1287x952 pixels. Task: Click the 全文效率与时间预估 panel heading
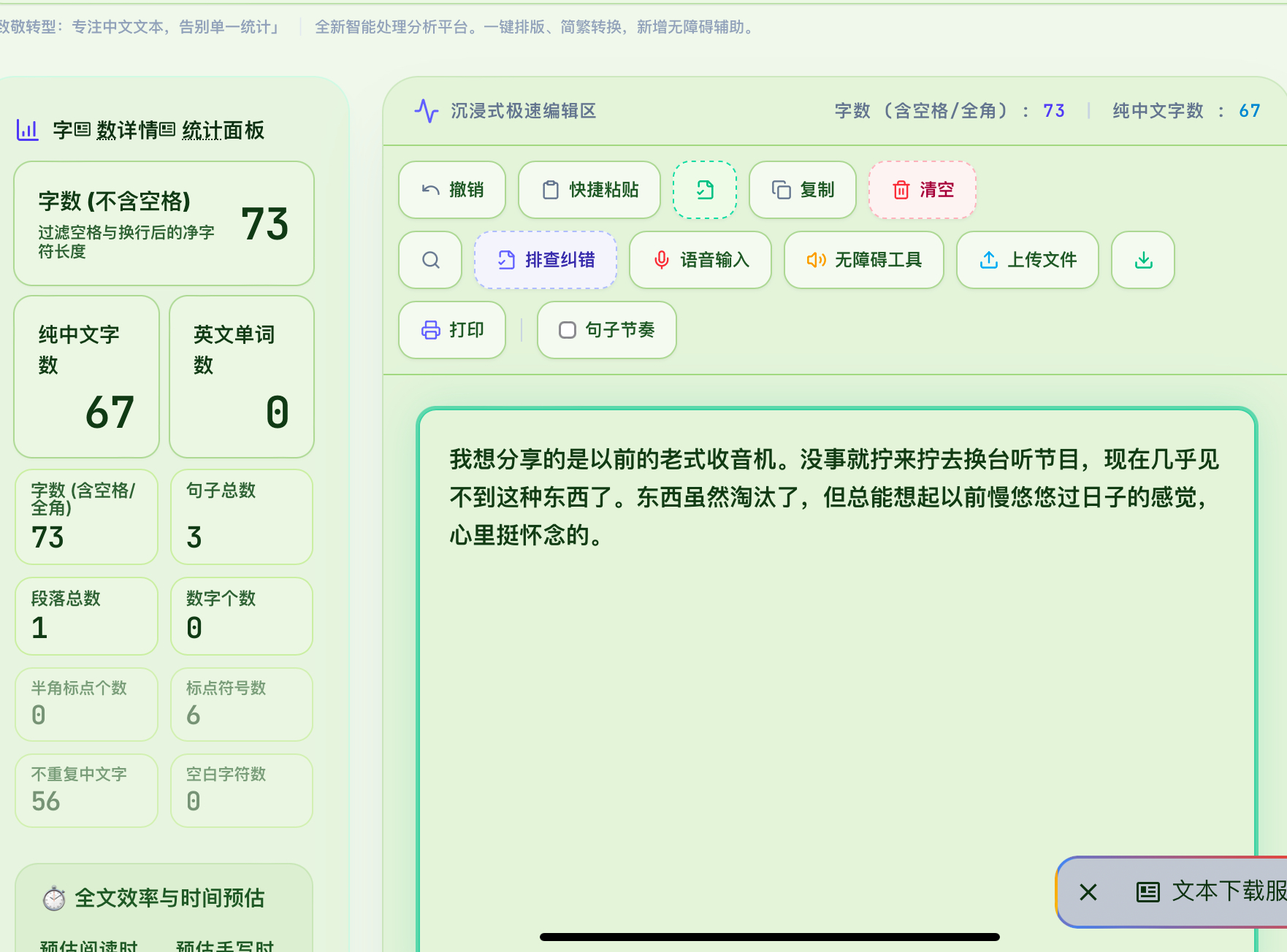point(169,898)
